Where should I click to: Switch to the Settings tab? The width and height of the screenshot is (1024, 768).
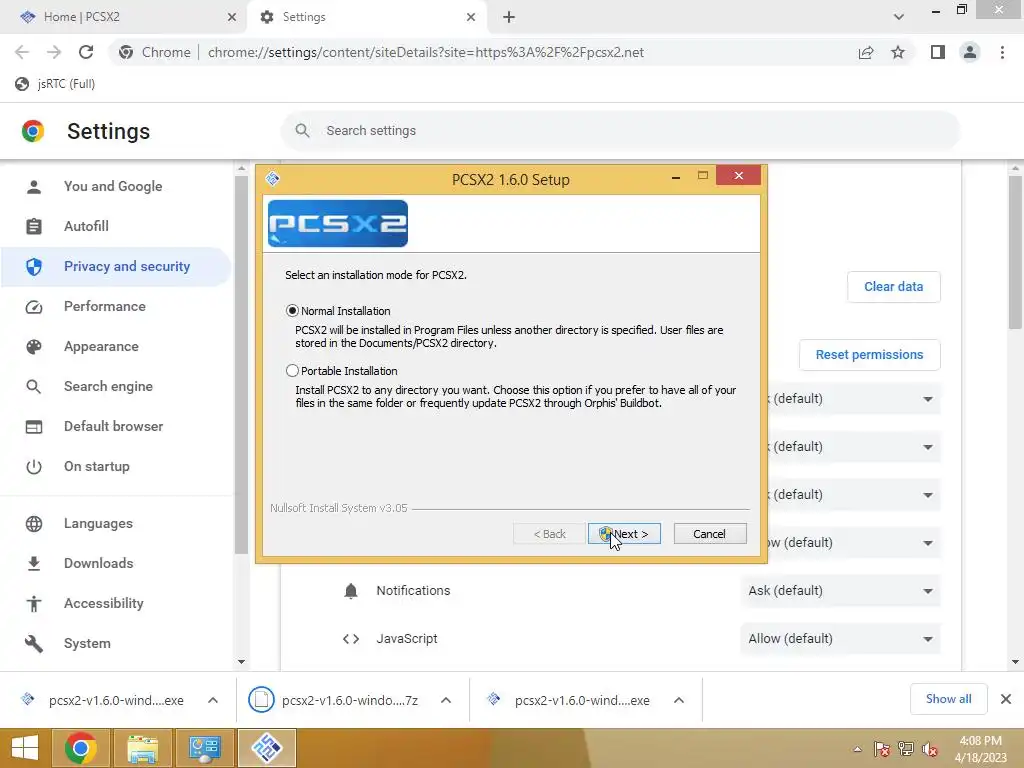(x=367, y=17)
